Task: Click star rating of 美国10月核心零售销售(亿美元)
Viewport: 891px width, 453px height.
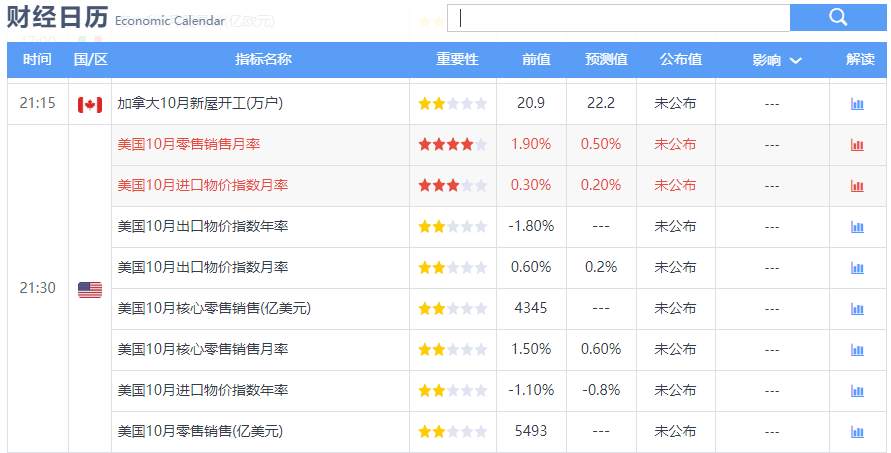Action: (x=453, y=309)
